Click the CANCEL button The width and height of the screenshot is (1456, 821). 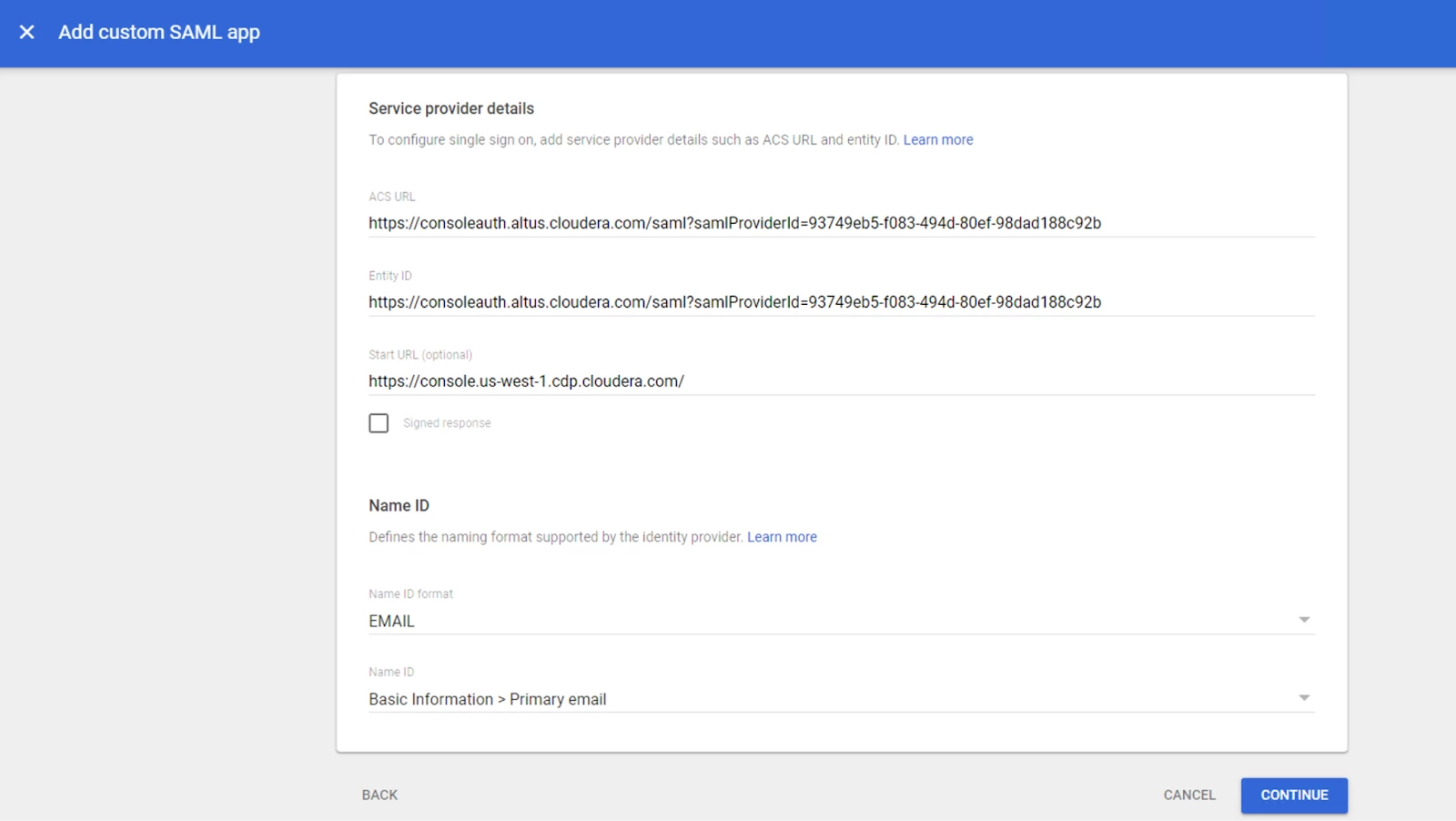1189,795
